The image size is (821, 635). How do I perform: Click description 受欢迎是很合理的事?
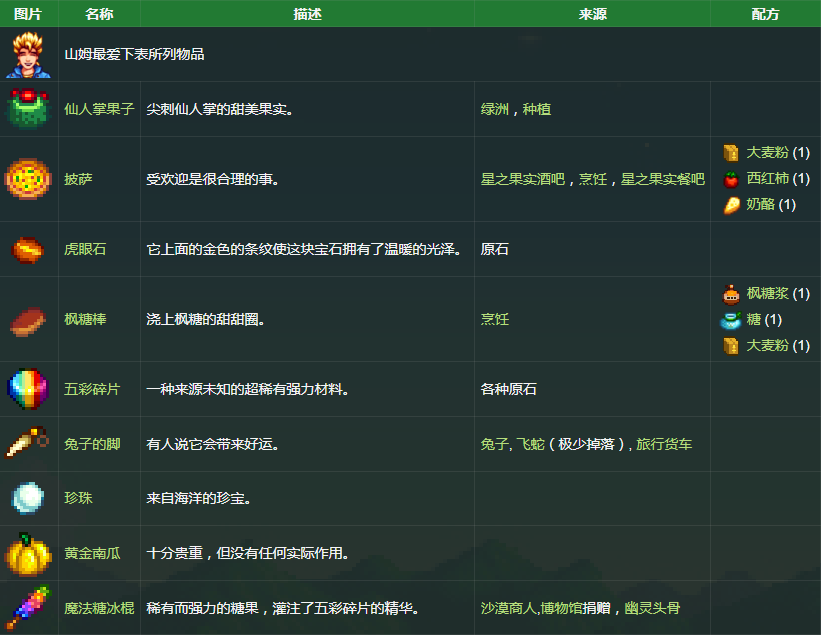(x=213, y=179)
